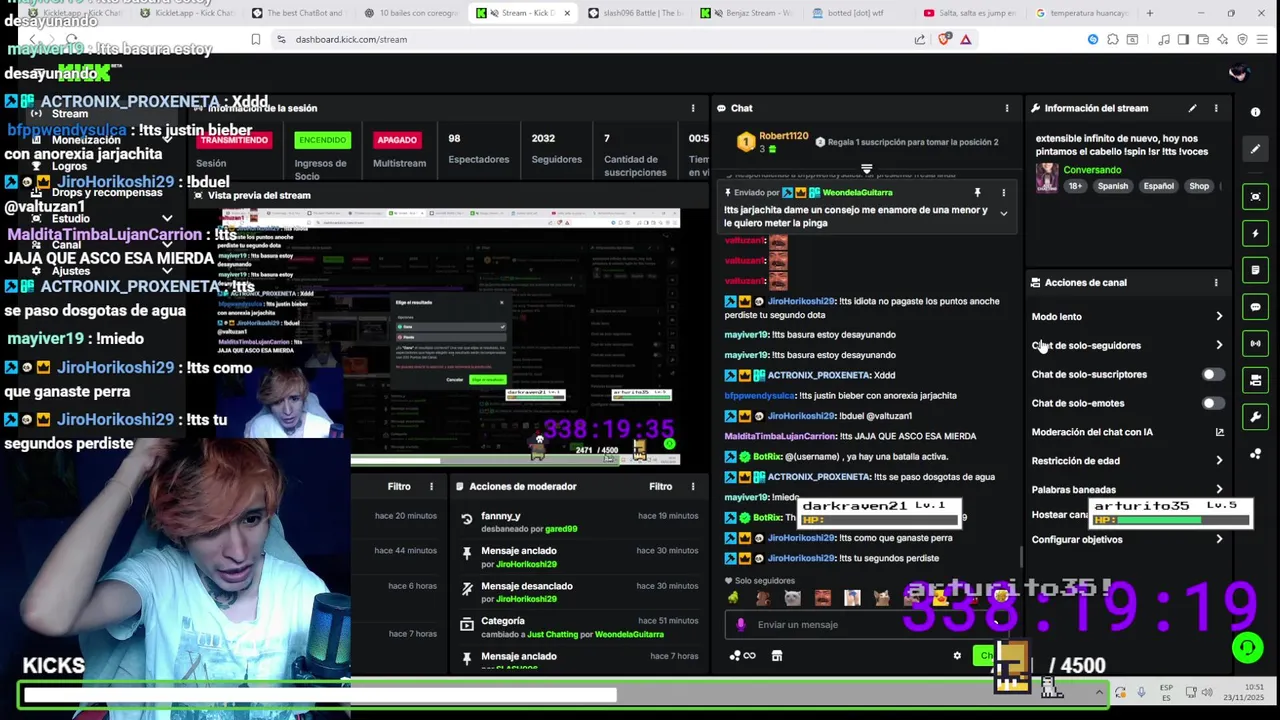Click the screen capture icon in right sidebar
Viewport: 1280px width, 720px height.
pyautogui.click(x=1256, y=197)
